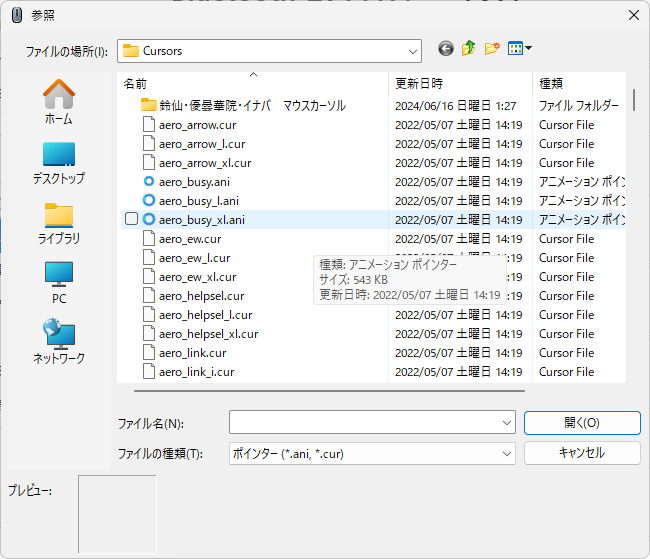The width and height of the screenshot is (650, 559).
Task: Tick the checkbox beside aero_busy_xl.ani
Action: coord(131,219)
